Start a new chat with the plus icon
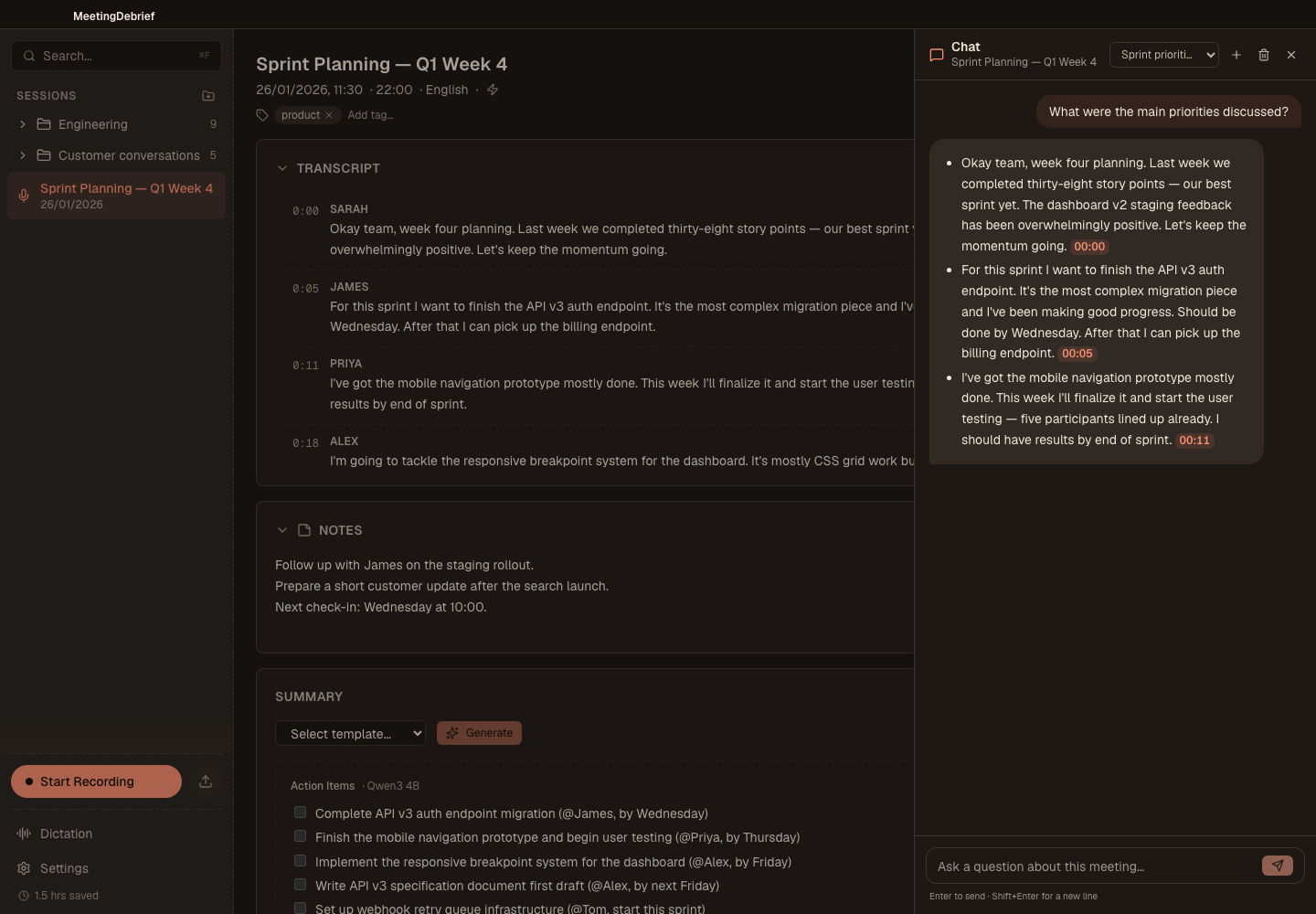The width and height of the screenshot is (1316, 914). [1236, 55]
